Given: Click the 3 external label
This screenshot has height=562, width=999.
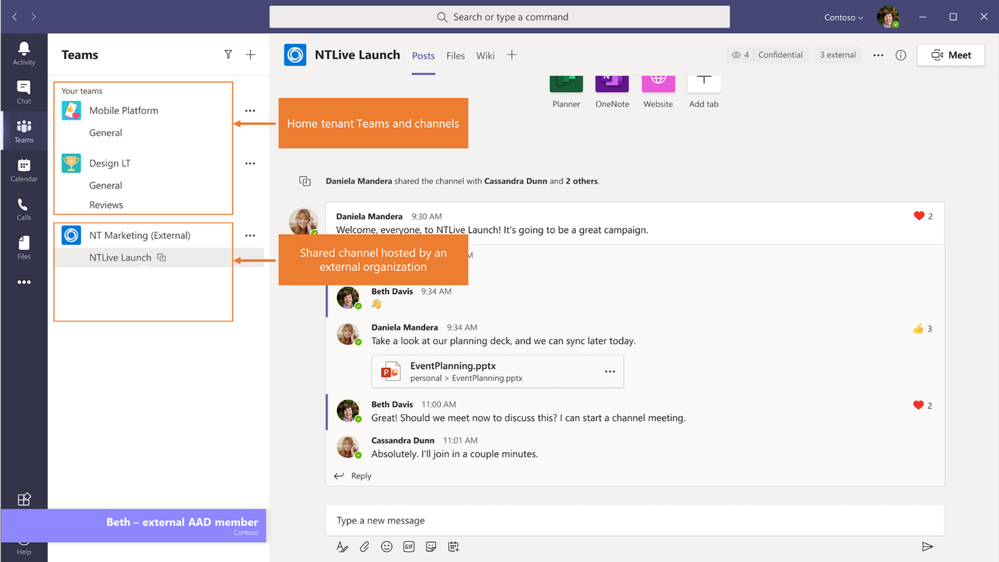Looking at the screenshot, I should (838, 55).
